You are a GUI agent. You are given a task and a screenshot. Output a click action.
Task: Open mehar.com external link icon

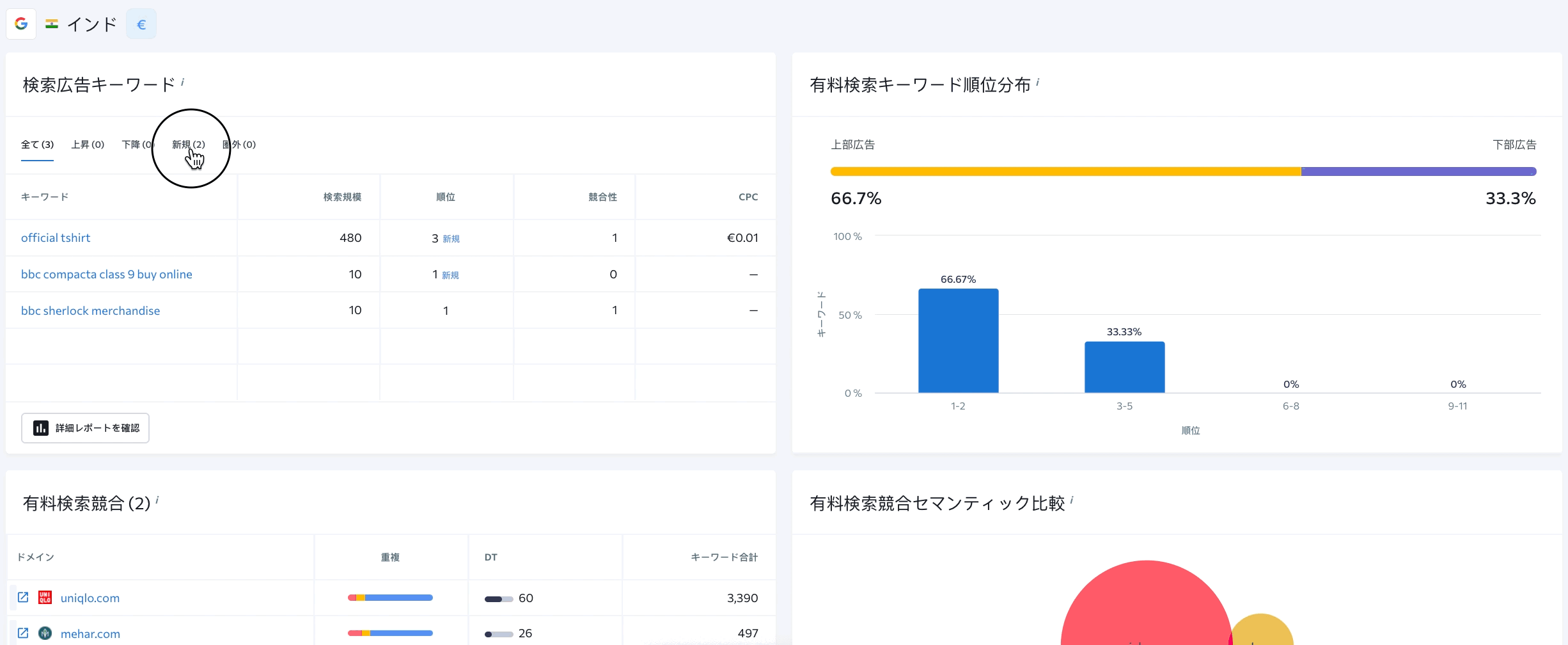coord(23,633)
